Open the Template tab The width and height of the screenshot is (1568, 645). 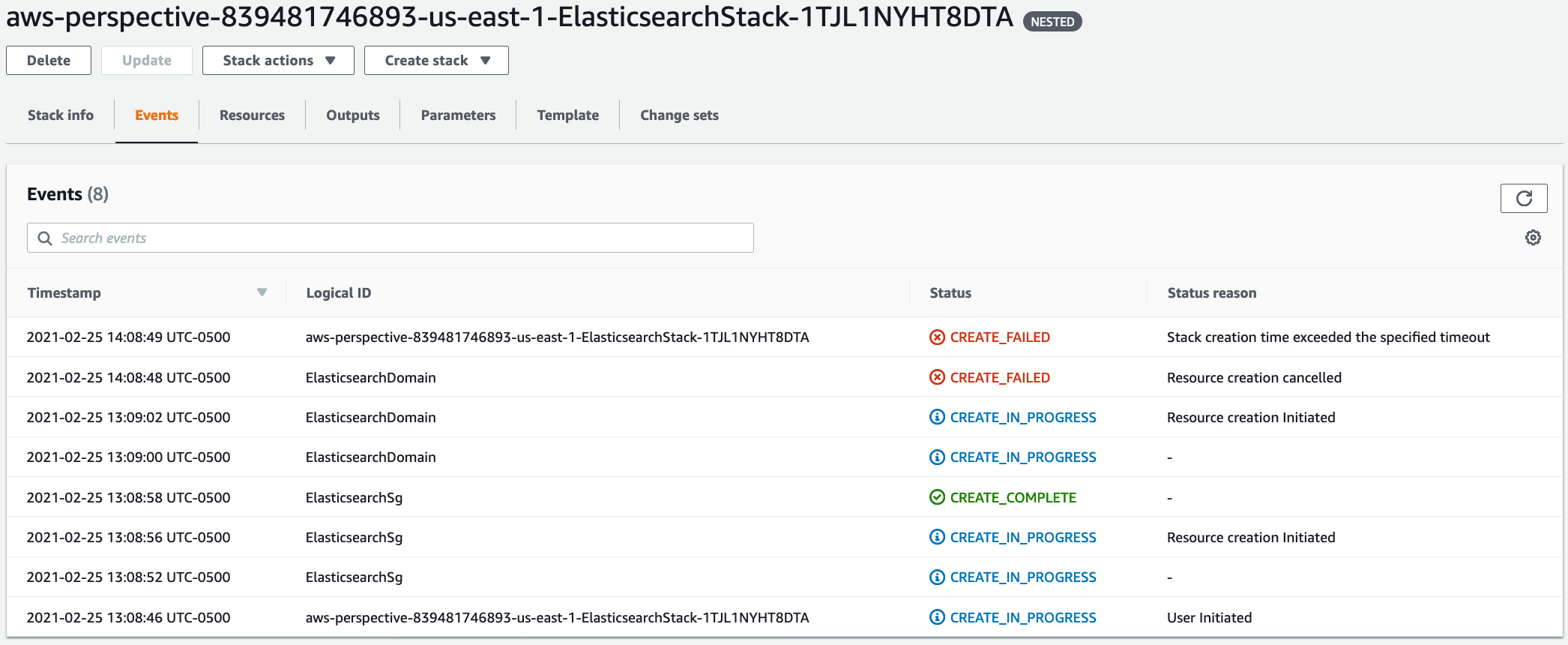coord(568,115)
